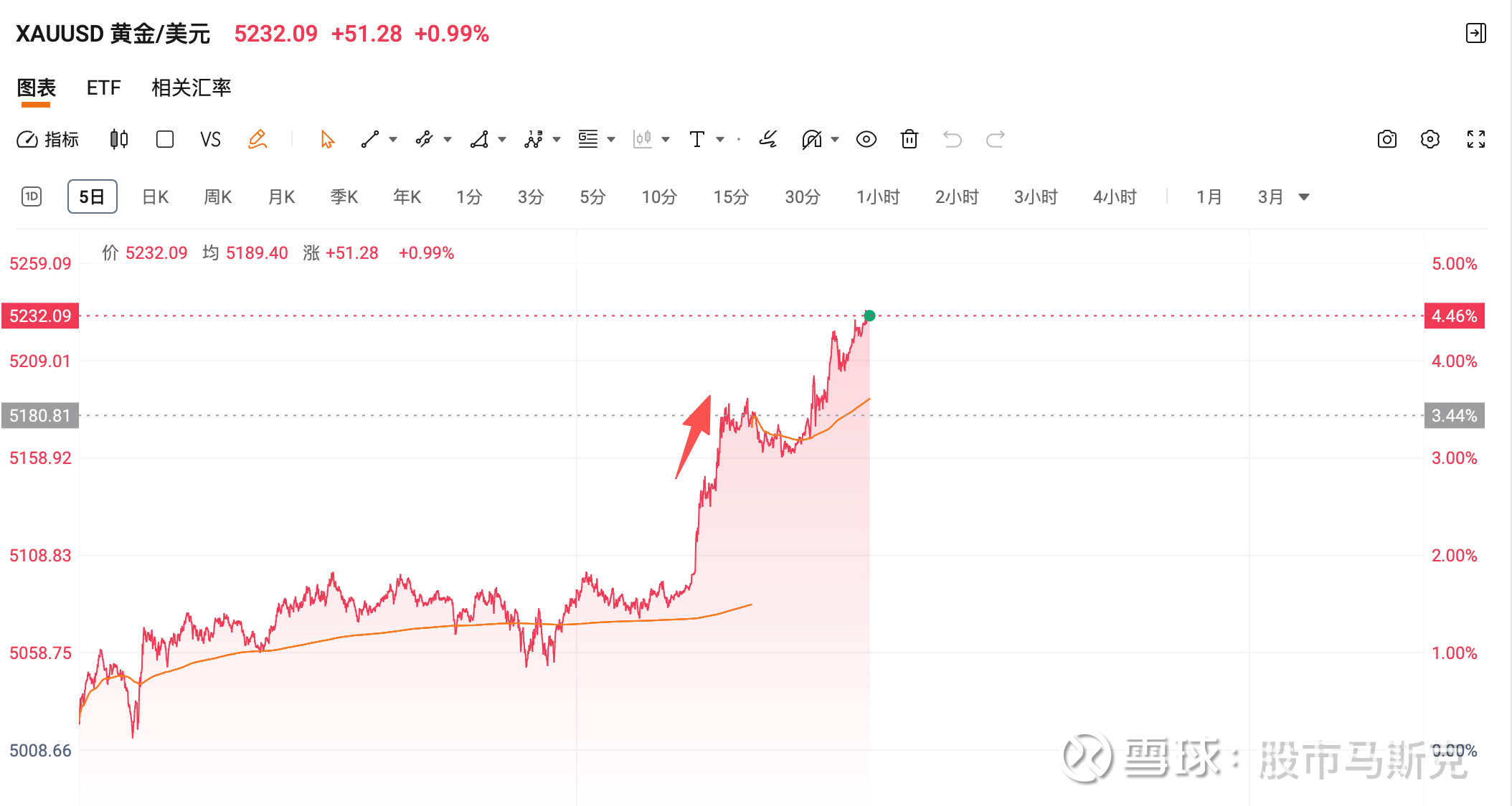Open the 指标 indicators panel
The width and height of the screenshot is (1512, 806).
(47, 139)
